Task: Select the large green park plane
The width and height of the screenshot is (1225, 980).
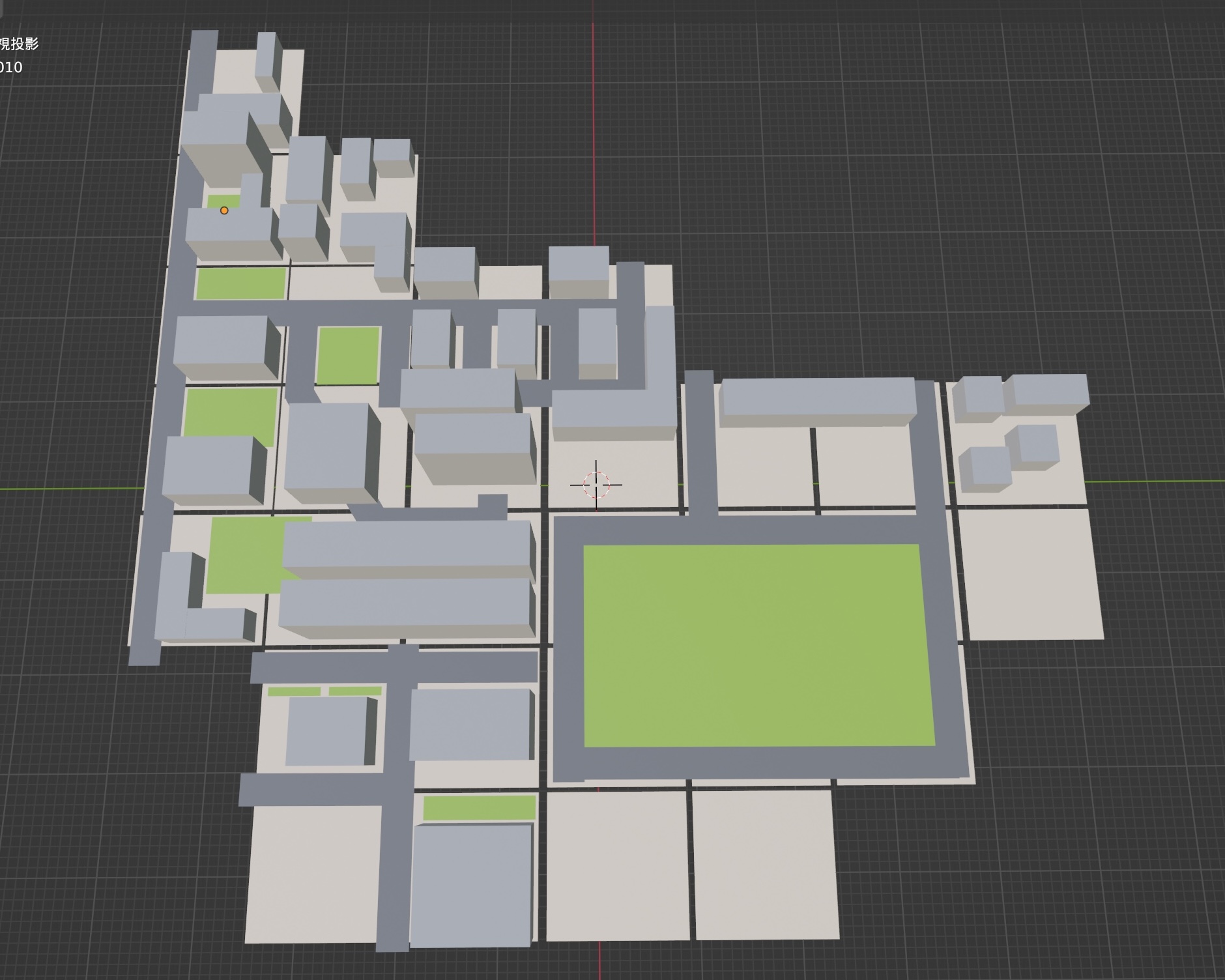Action: point(758,645)
